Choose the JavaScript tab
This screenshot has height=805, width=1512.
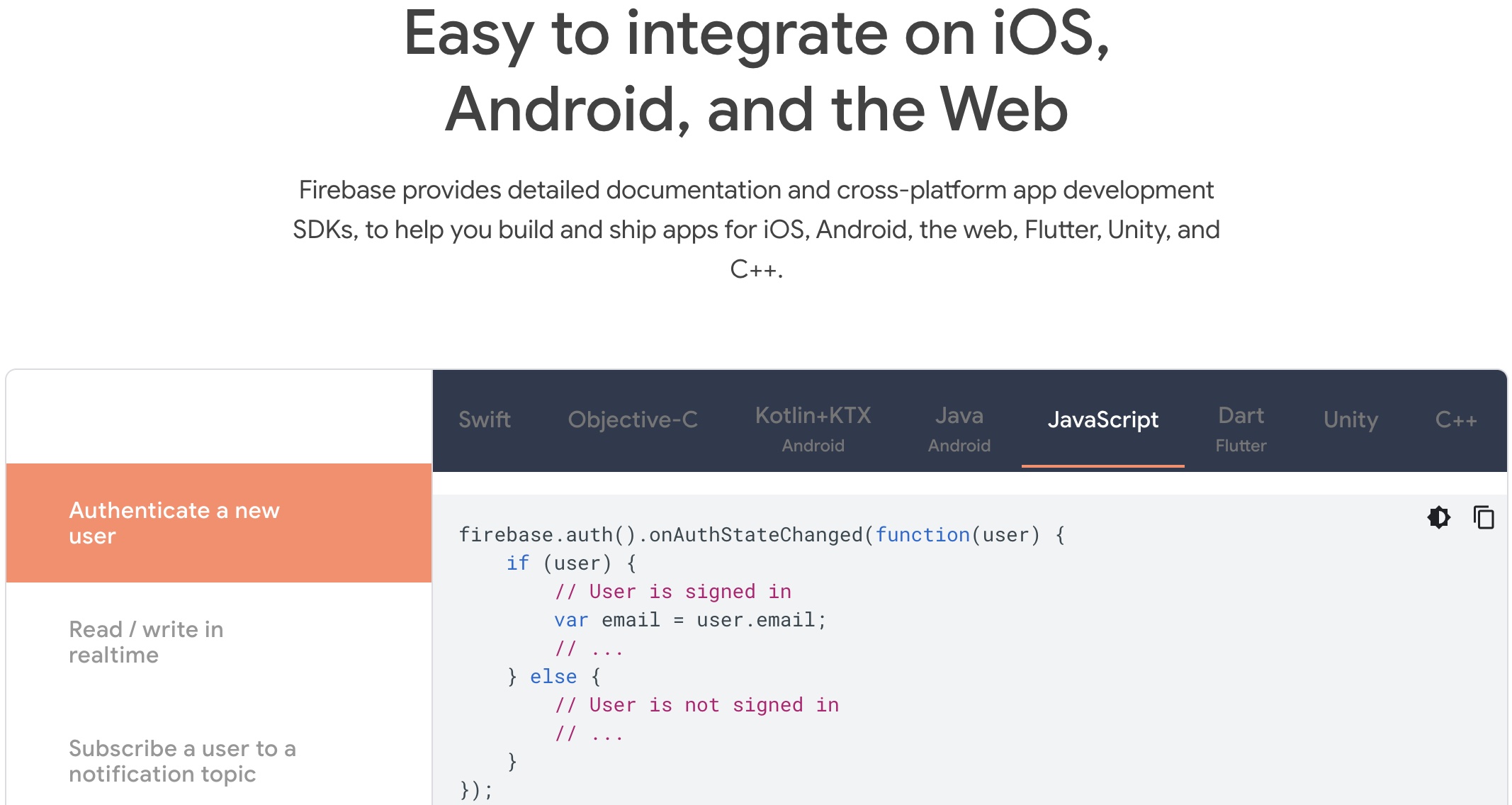tap(1103, 420)
